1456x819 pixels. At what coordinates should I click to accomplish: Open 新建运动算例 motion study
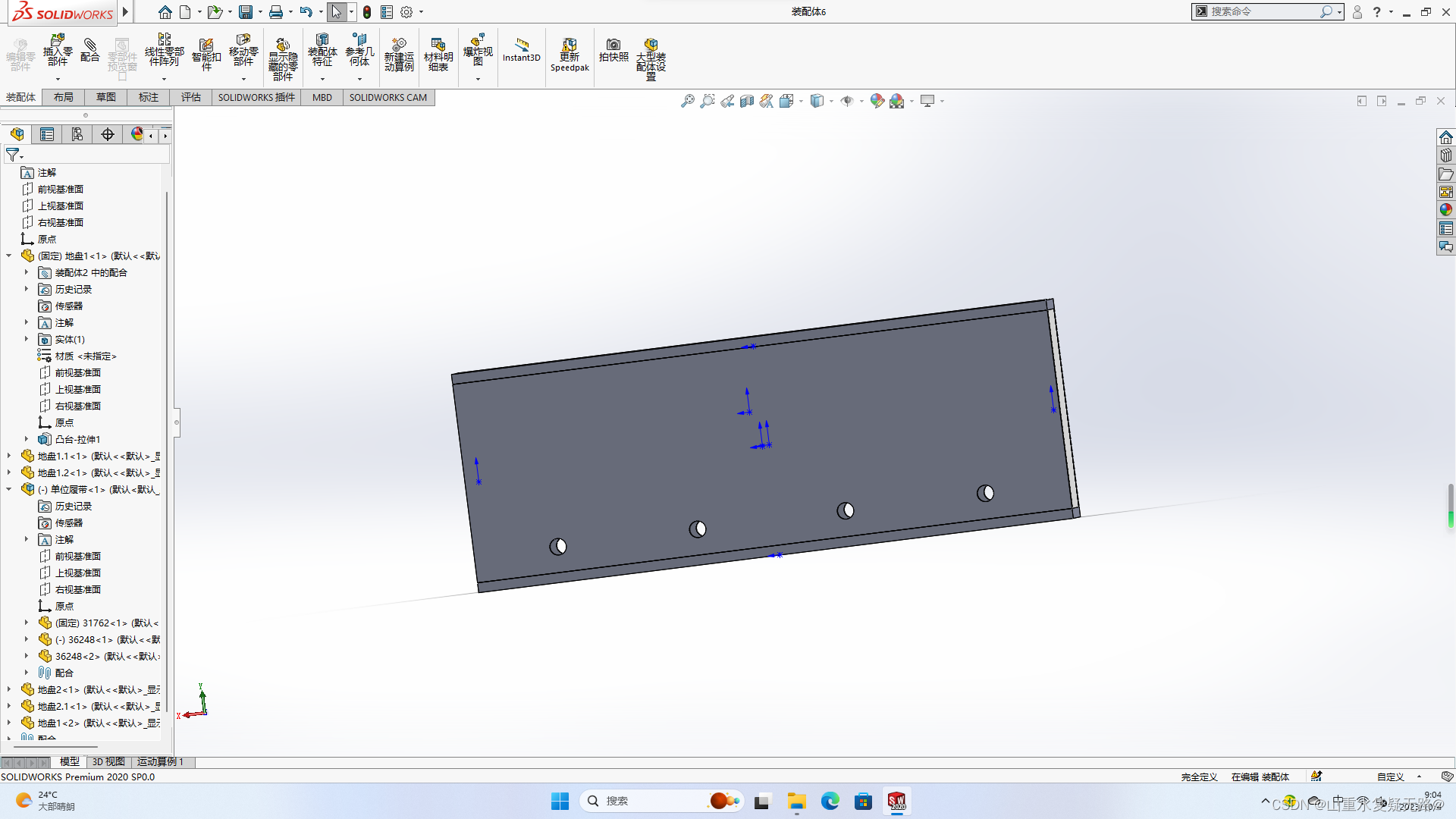point(400,53)
